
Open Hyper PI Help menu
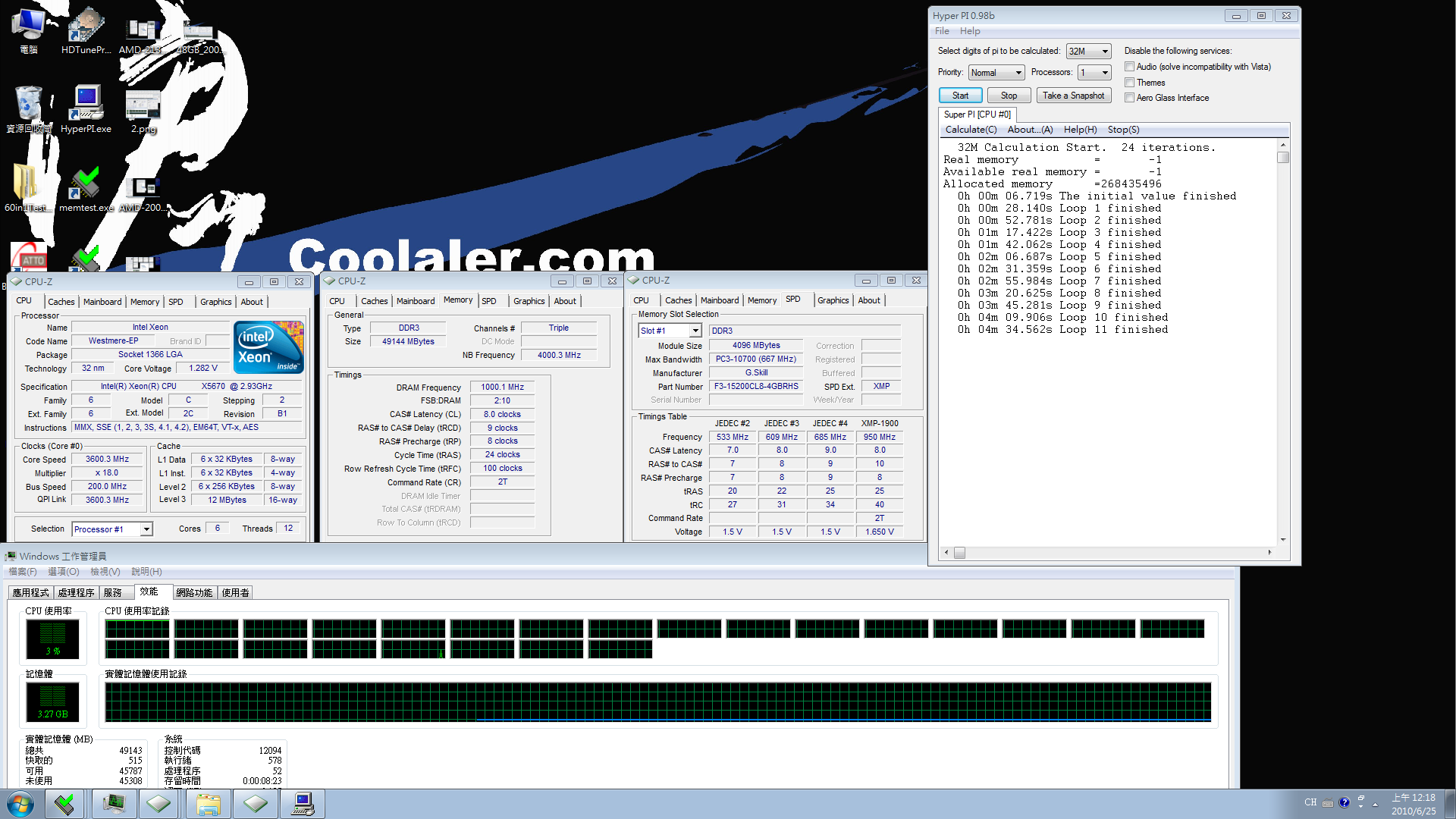[969, 31]
